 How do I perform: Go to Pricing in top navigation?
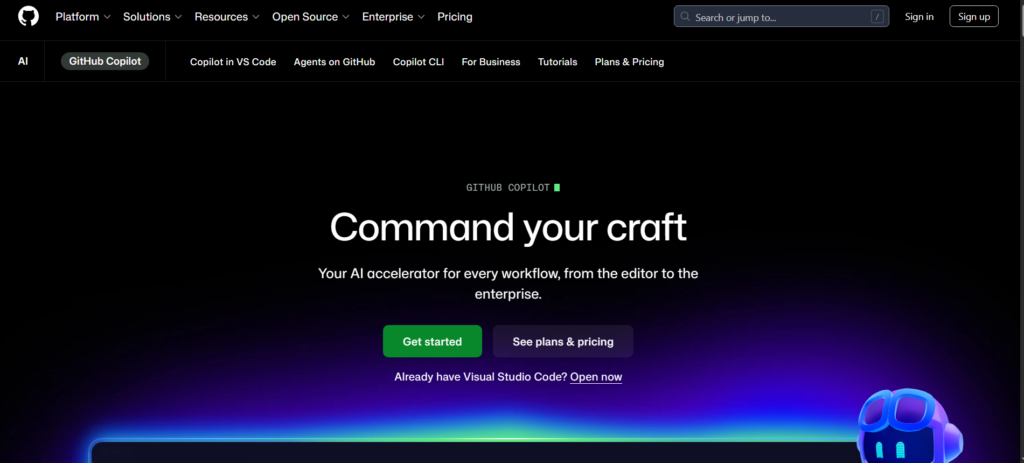point(455,17)
